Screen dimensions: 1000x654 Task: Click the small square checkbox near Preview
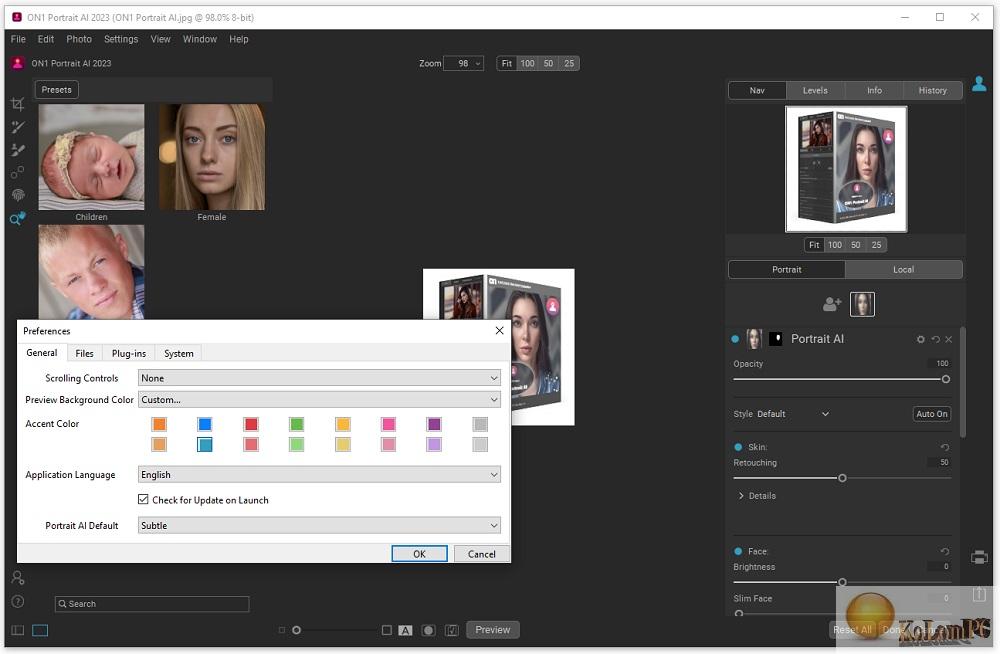386,630
